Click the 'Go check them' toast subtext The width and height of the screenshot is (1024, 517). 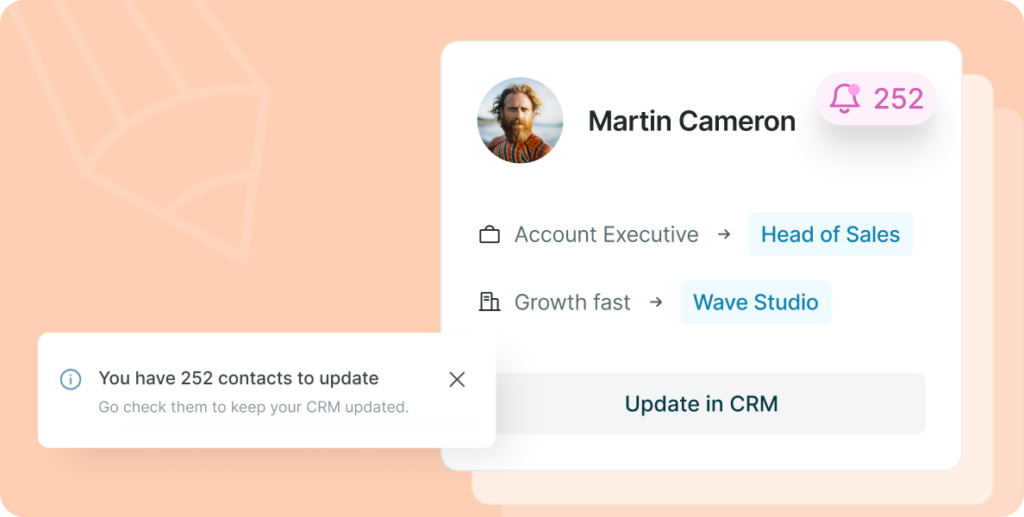(x=253, y=407)
